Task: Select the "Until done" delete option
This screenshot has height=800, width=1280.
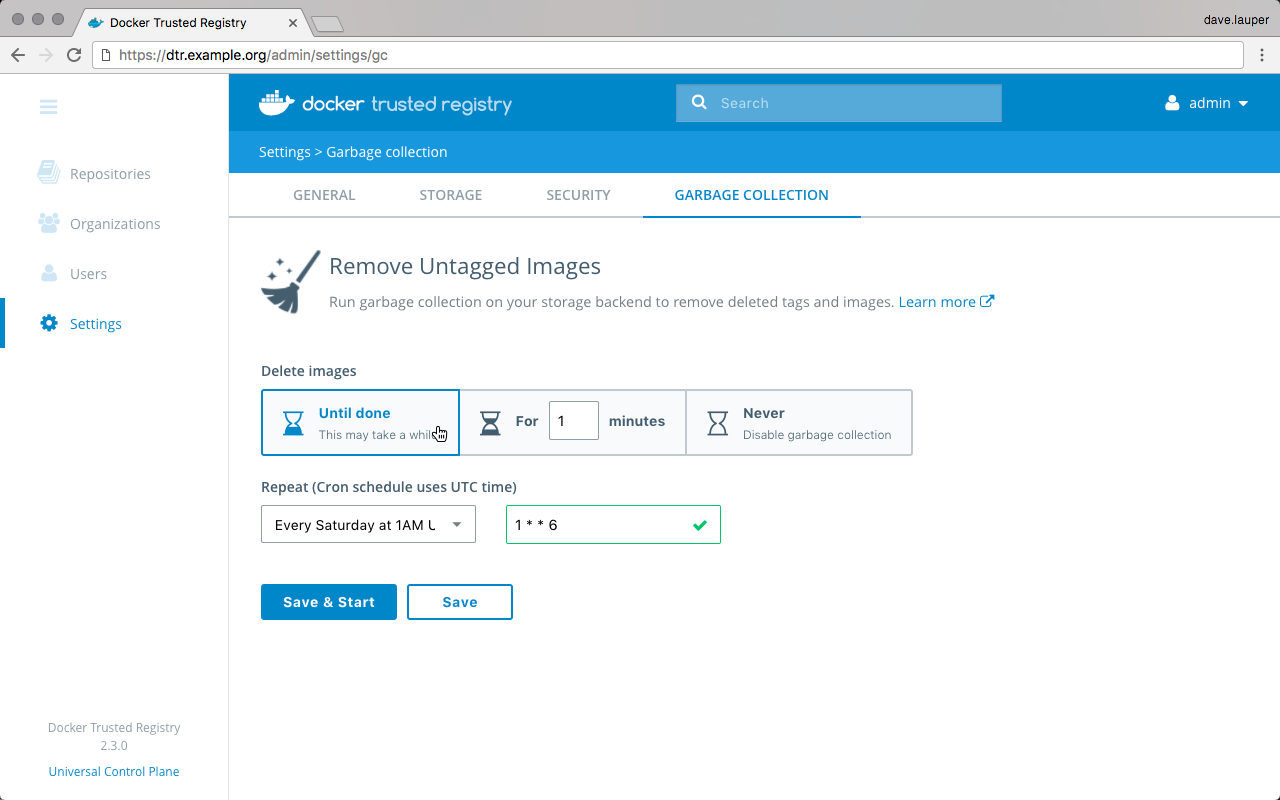Action: tap(360, 422)
